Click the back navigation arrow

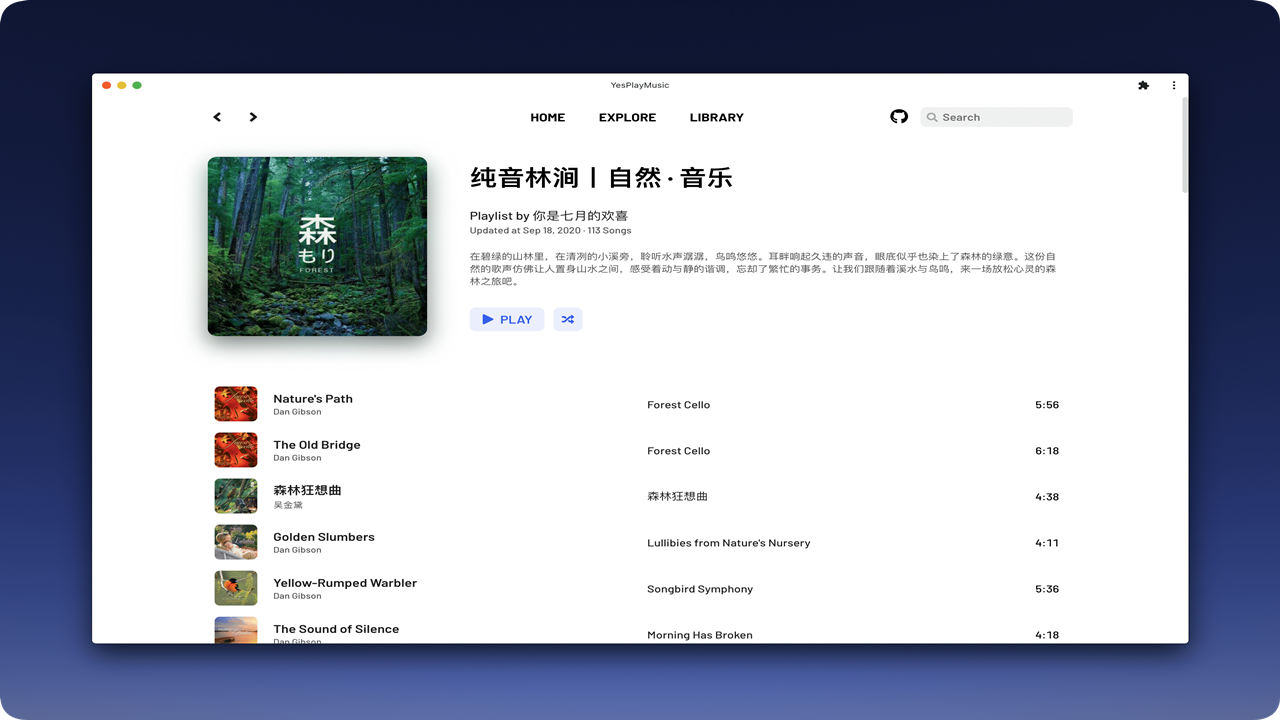(217, 117)
